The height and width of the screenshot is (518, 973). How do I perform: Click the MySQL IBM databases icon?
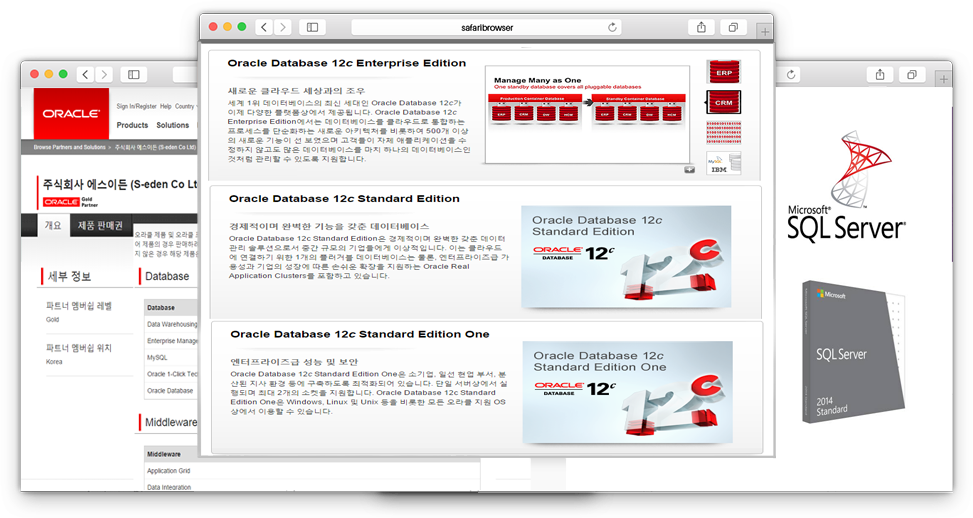724,163
